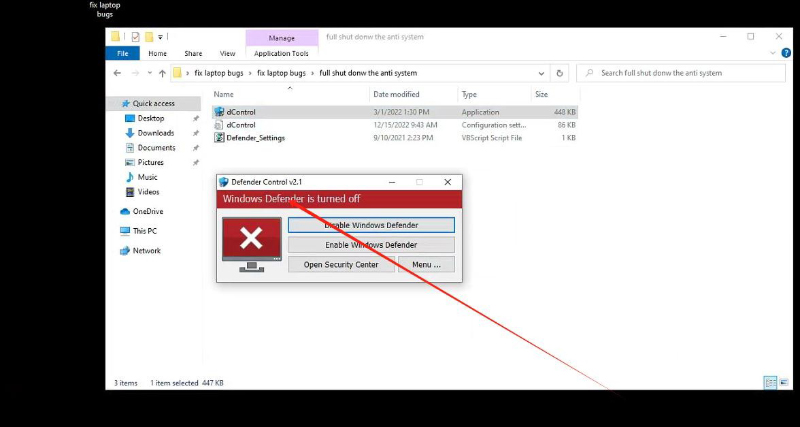
Task: Open the dControl application file
Action: click(x=241, y=111)
